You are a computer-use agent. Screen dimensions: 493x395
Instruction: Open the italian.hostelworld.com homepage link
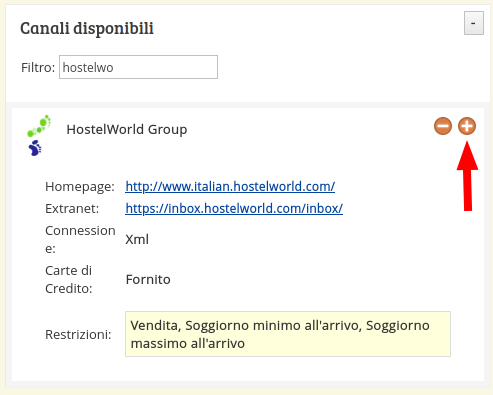(230, 186)
